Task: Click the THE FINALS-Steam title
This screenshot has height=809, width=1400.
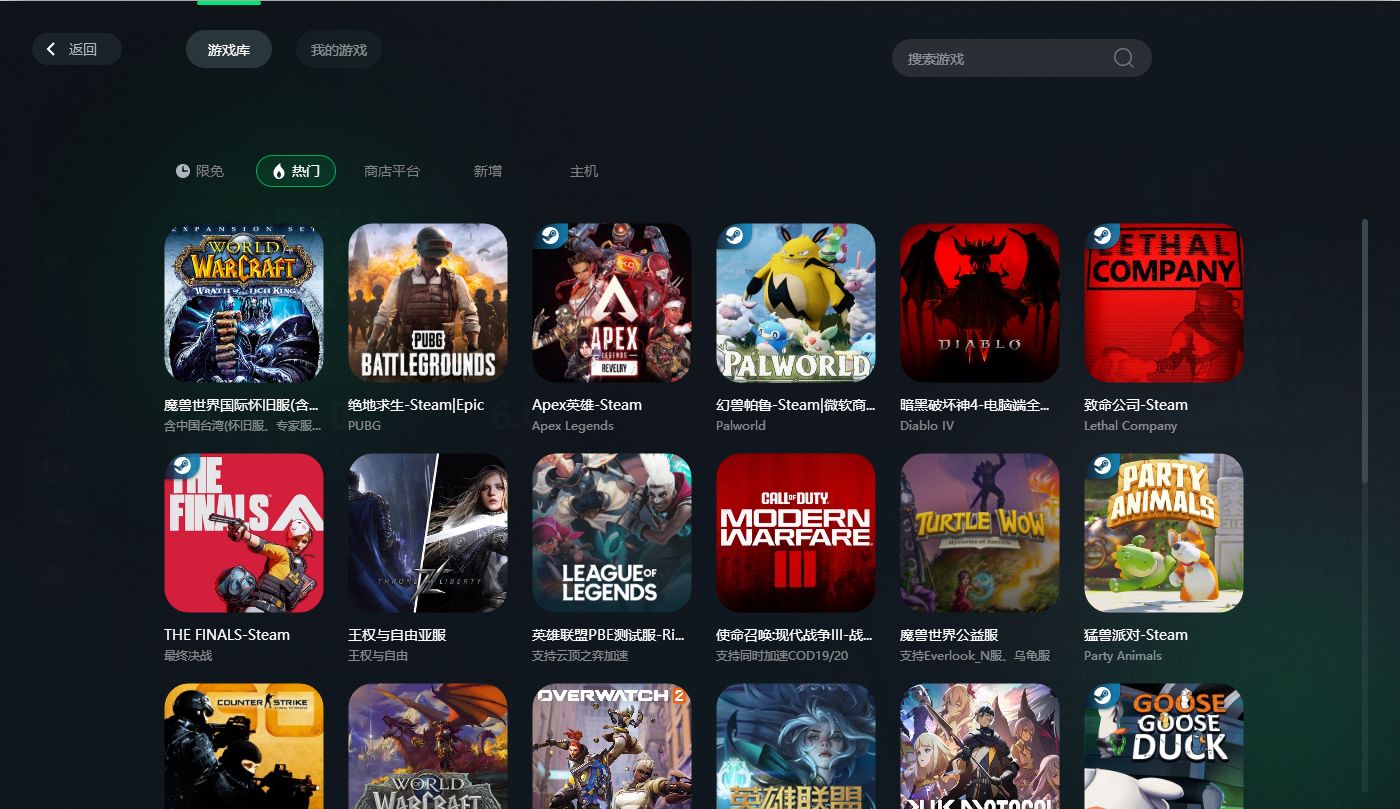Action: (x=227, y=635)
